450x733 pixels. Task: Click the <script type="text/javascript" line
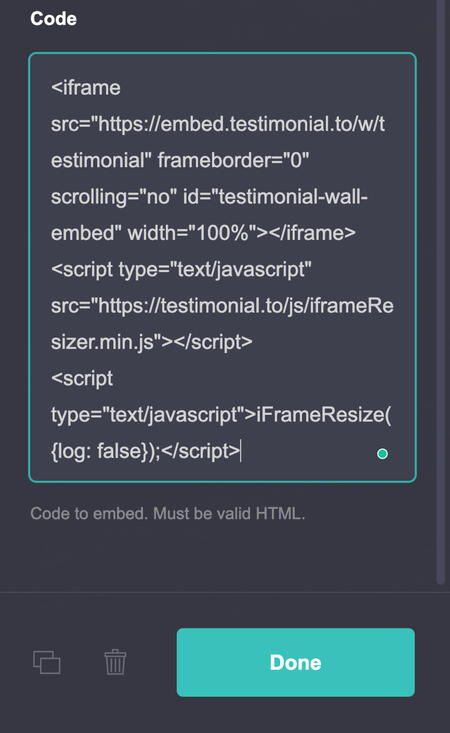point(181,269)
